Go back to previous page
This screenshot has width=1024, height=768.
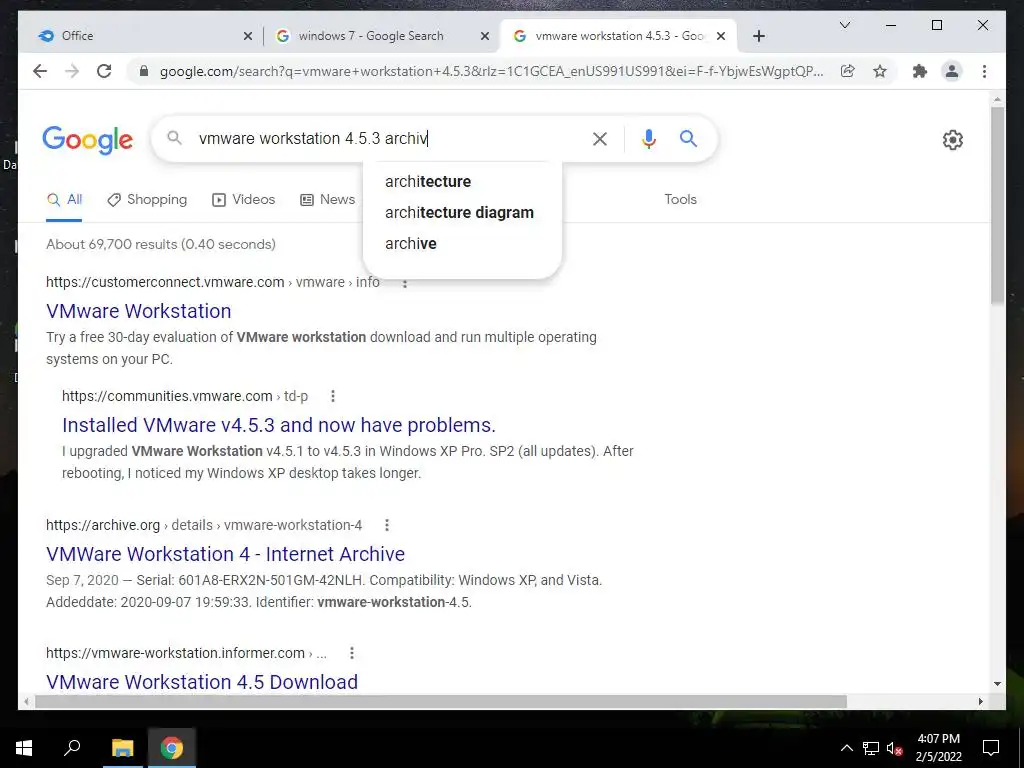(40, 71)
